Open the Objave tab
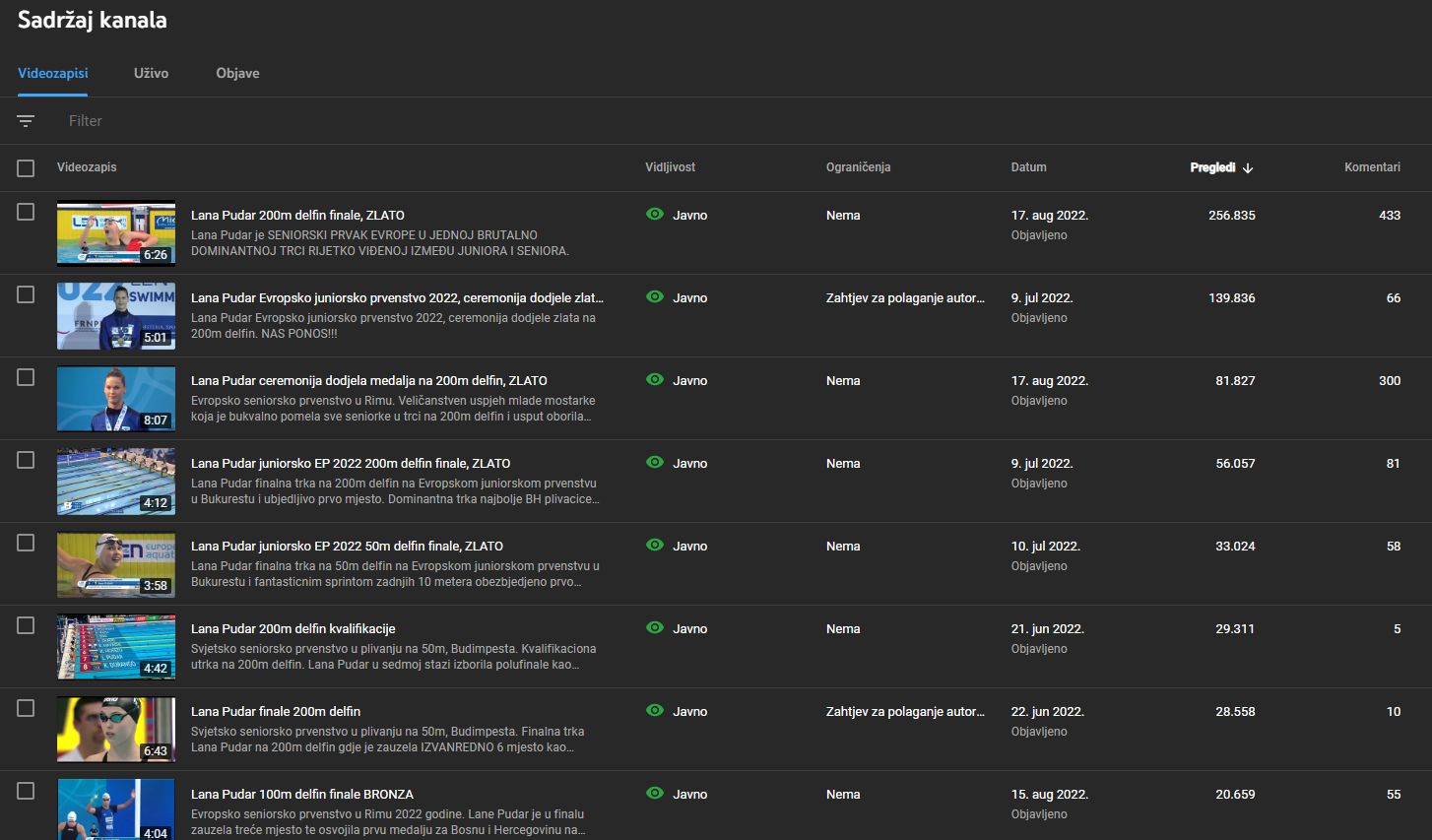Screen dimensions: 1432x840 (x=237, y=73)
